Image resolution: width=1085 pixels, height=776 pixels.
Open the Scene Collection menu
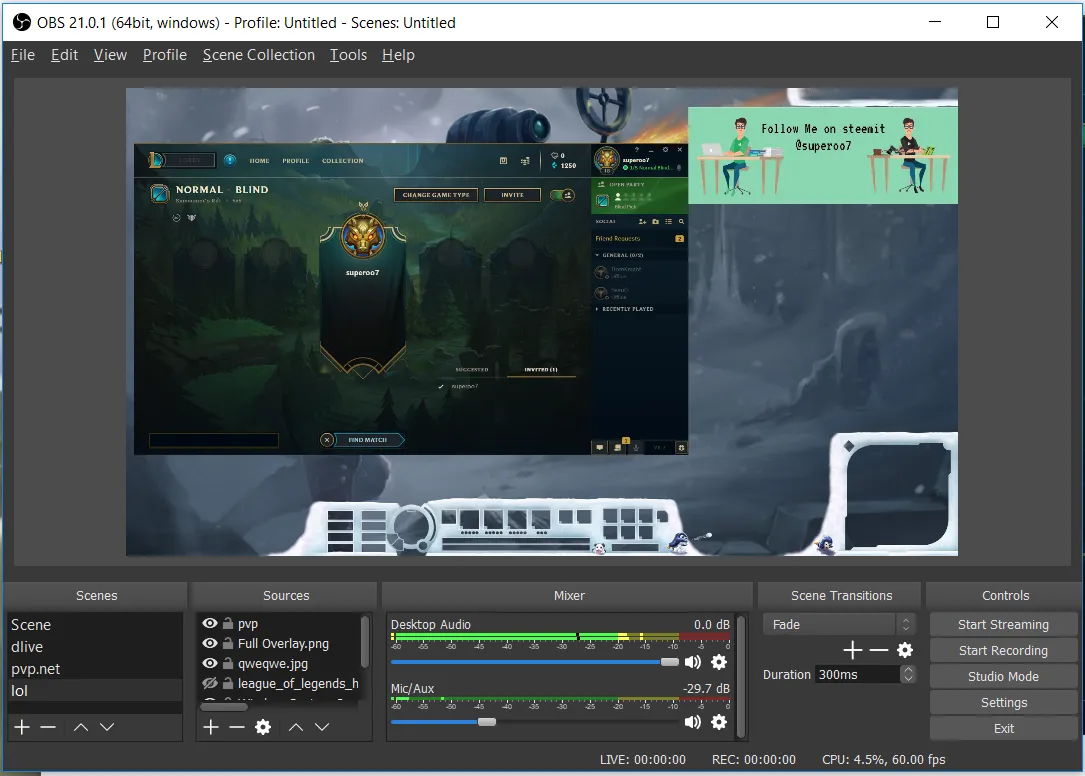point(259,55)
